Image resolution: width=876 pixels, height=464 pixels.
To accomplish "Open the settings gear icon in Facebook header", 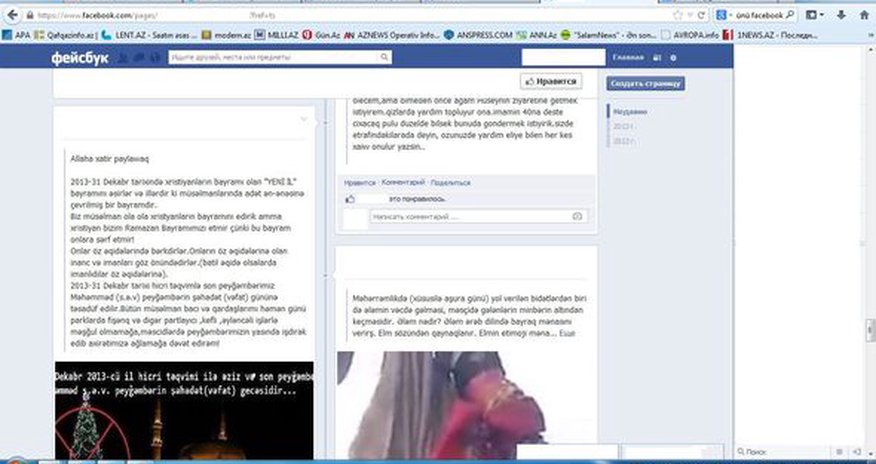I will click(673, 58).
